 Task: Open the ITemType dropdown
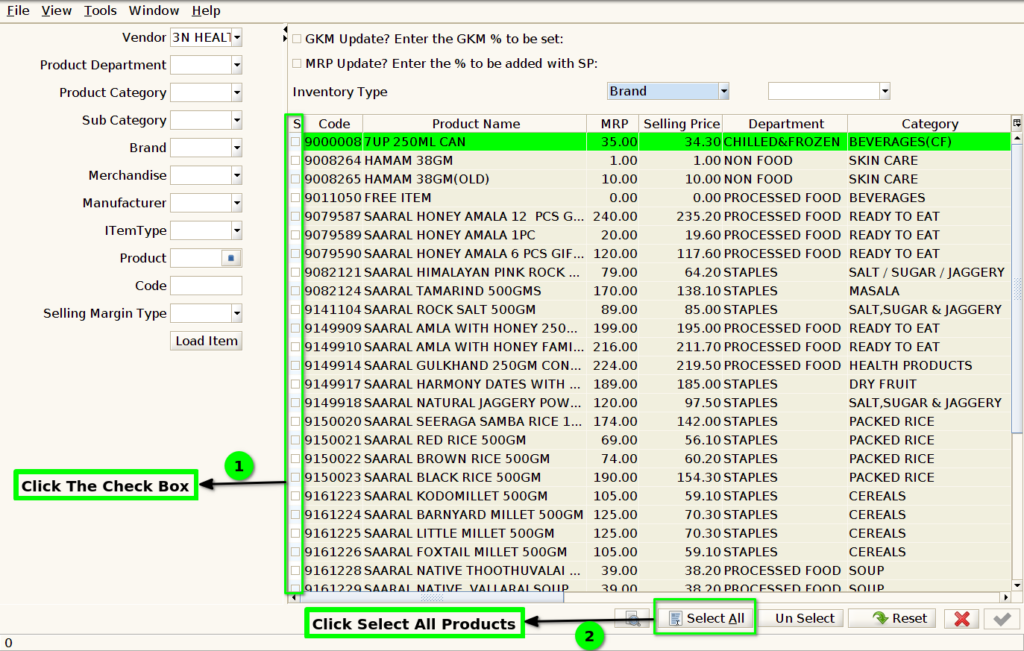coord(236,230)
